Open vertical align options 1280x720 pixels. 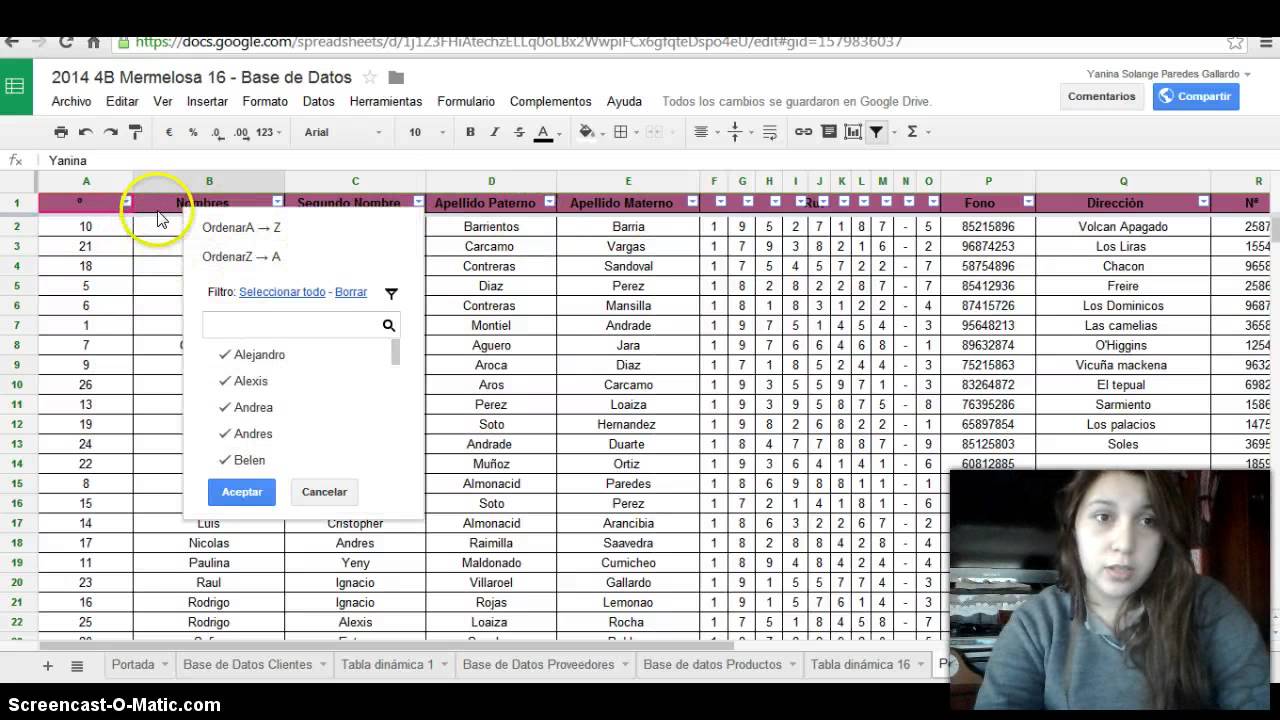tap(735, 132)
